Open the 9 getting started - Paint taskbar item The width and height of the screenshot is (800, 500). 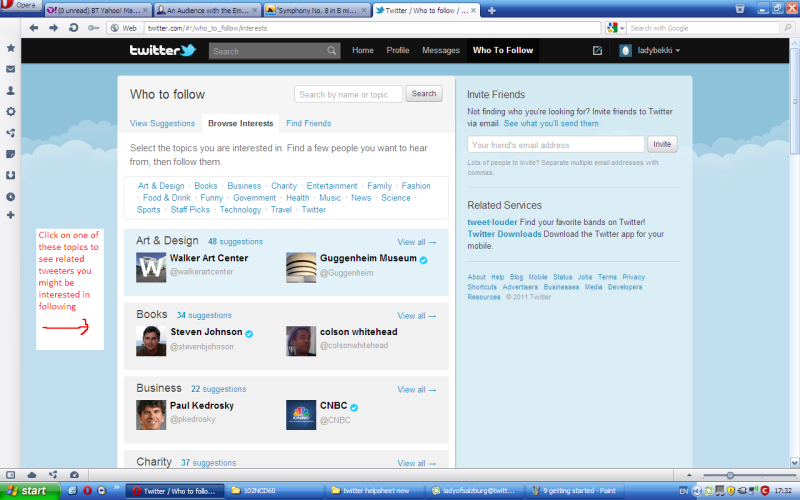pos(576,491)
